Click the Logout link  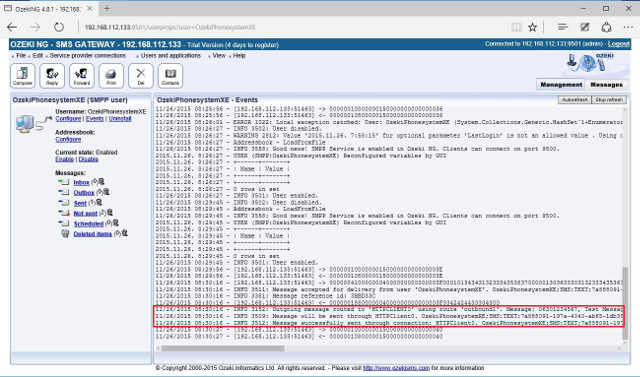point(618,44)
